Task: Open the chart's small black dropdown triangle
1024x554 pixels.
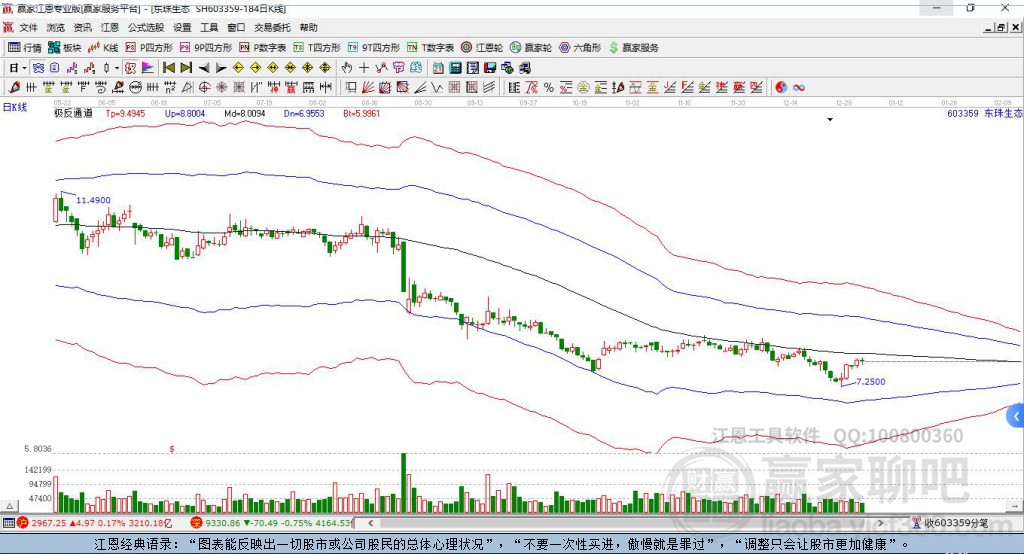Action: (830, 120)
